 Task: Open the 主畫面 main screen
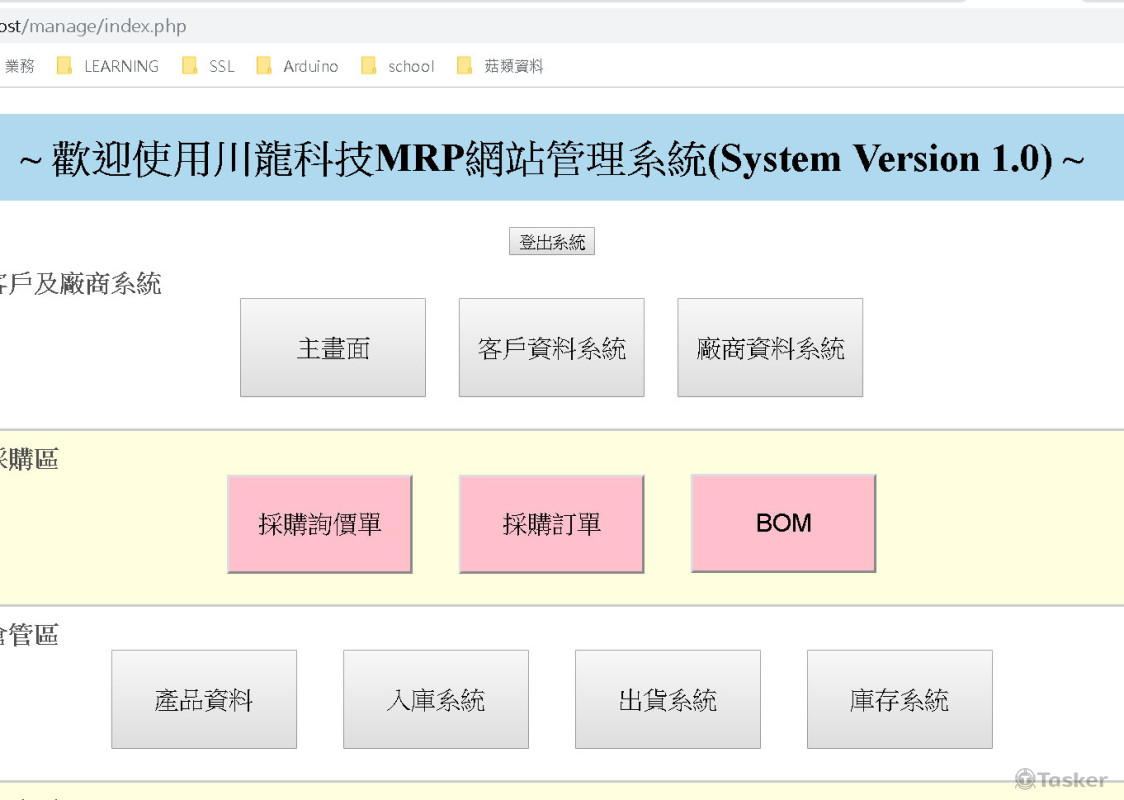point(332,346)
